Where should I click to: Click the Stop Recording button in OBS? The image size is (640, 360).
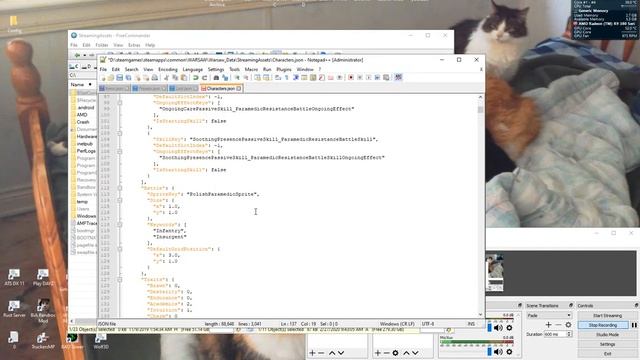point(603,325)
